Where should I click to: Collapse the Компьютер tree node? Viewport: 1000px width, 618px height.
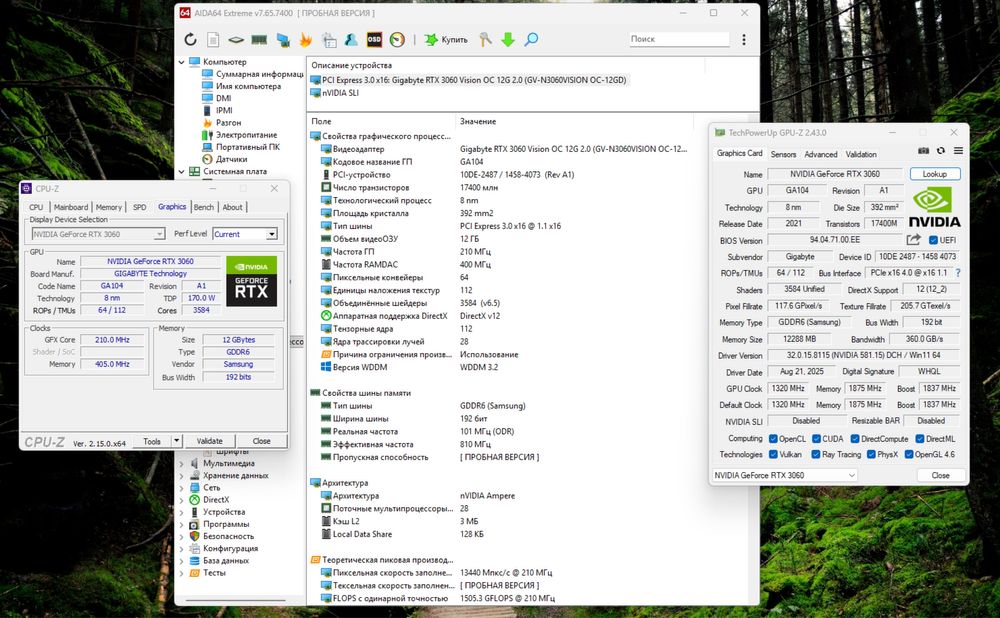(182, 62)
